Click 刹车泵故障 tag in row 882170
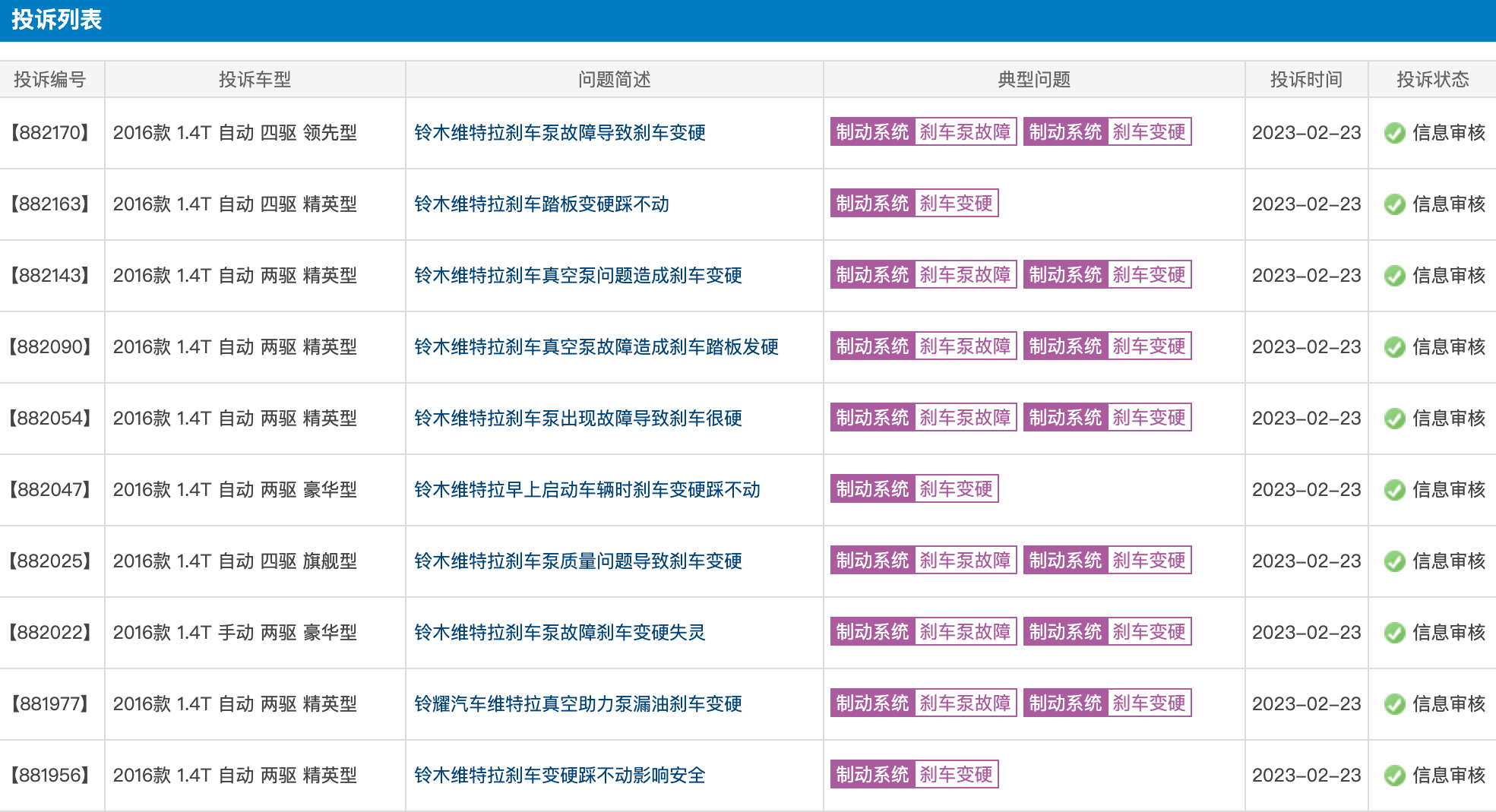 (x=965, y=132)
